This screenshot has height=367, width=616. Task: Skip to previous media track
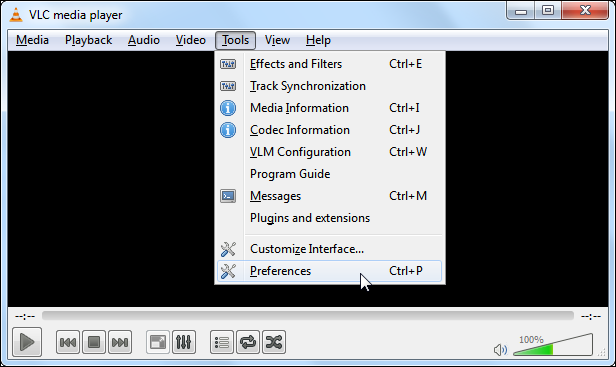68,342
